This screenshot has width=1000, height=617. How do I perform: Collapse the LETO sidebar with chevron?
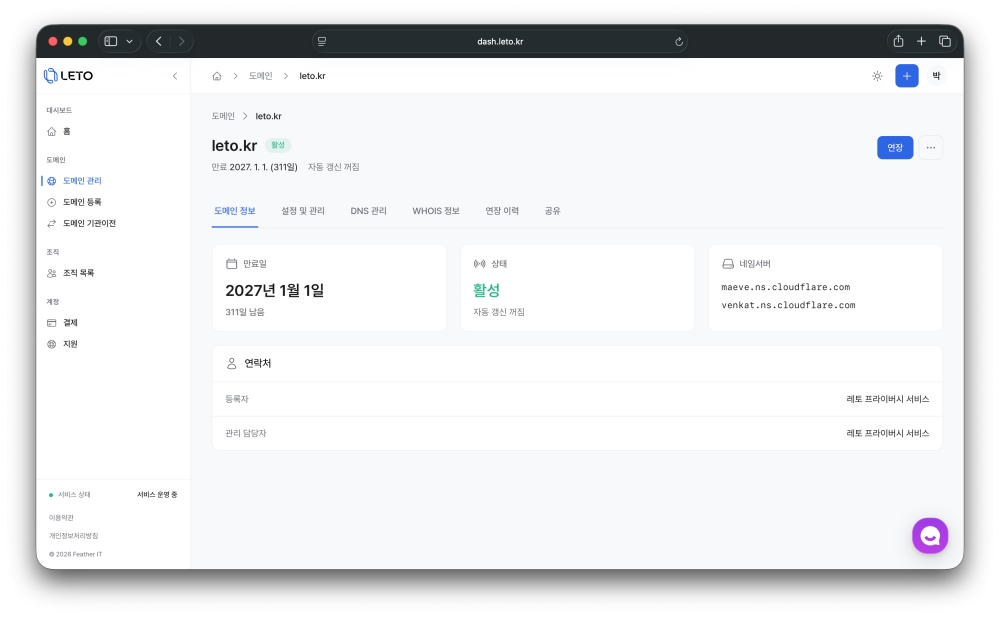175,76
